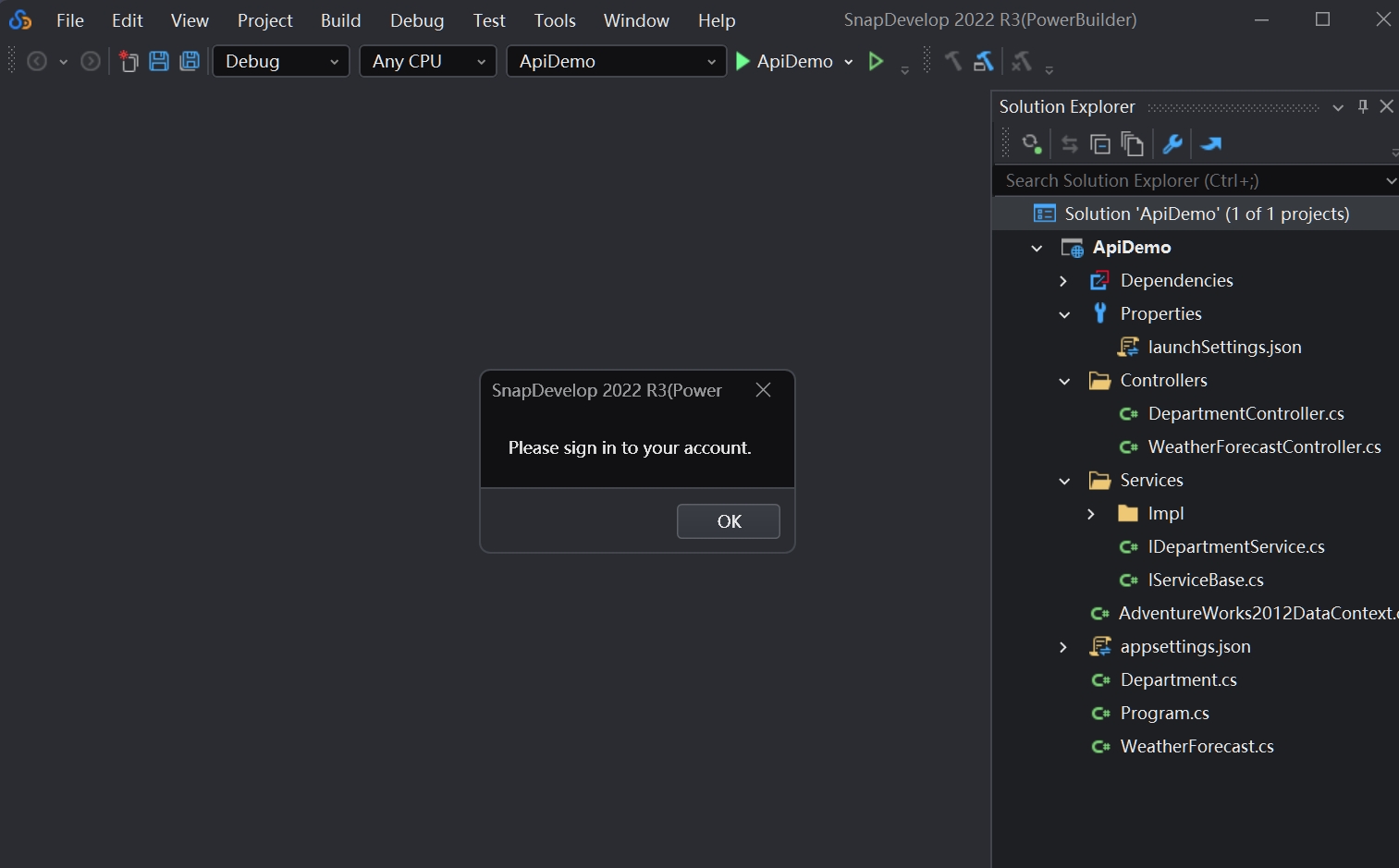Click the Solution Explorer refresh icon
Viewport: 1399px width, 868px height.
click(1031, 144)
